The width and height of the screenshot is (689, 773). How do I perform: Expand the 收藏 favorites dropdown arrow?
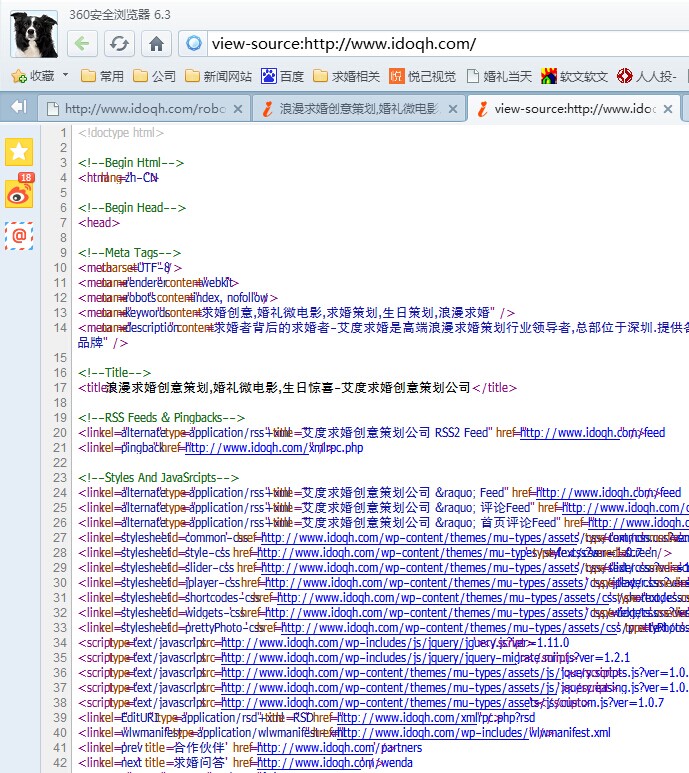[66, 75]
